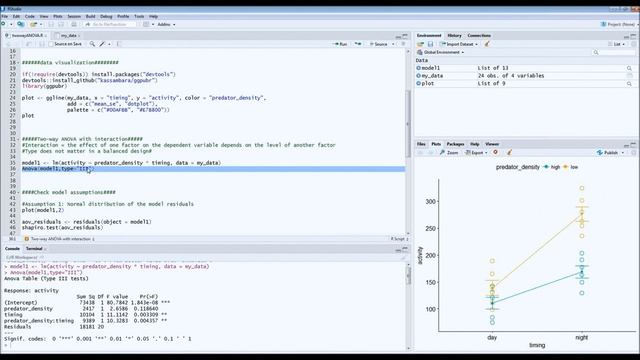Click the New File icon in main toolbar
The height and width of the screenshot is (360, 640).
[x=4, y=24]
